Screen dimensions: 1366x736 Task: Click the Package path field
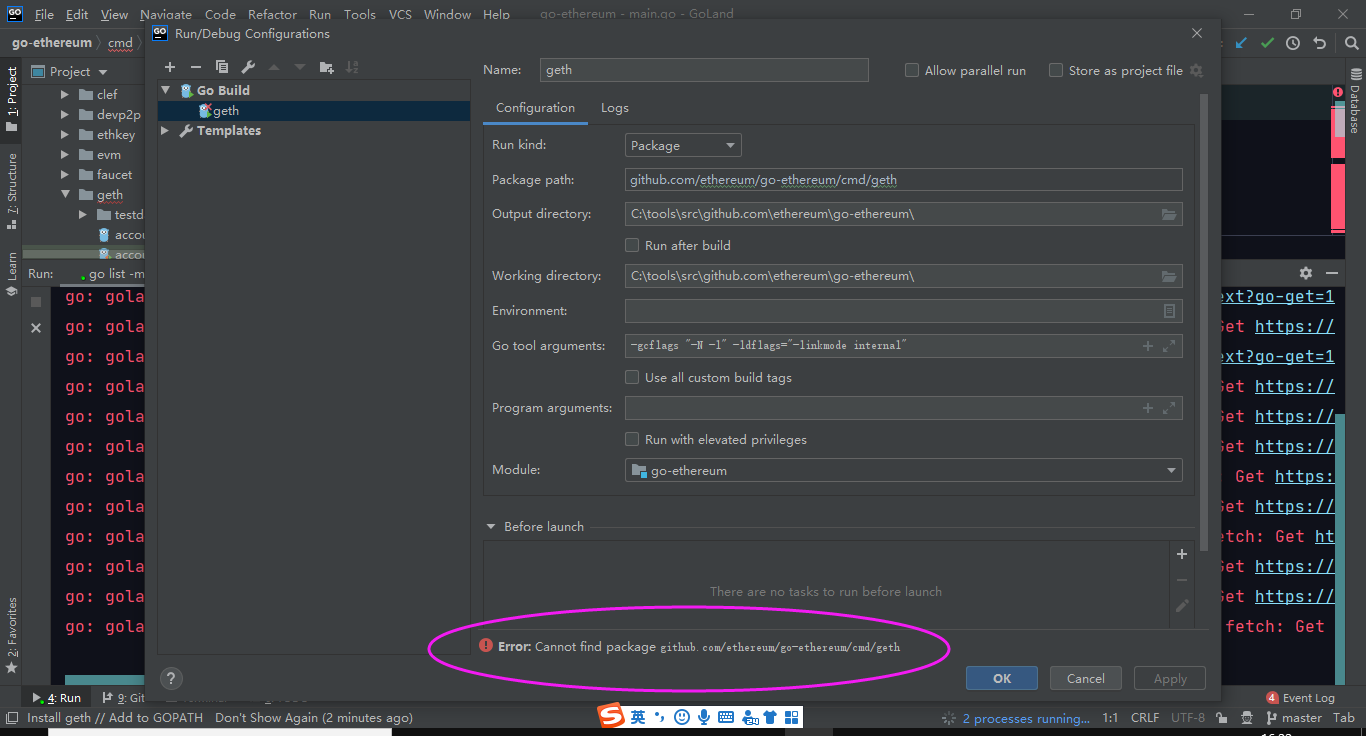click(904, 180)
